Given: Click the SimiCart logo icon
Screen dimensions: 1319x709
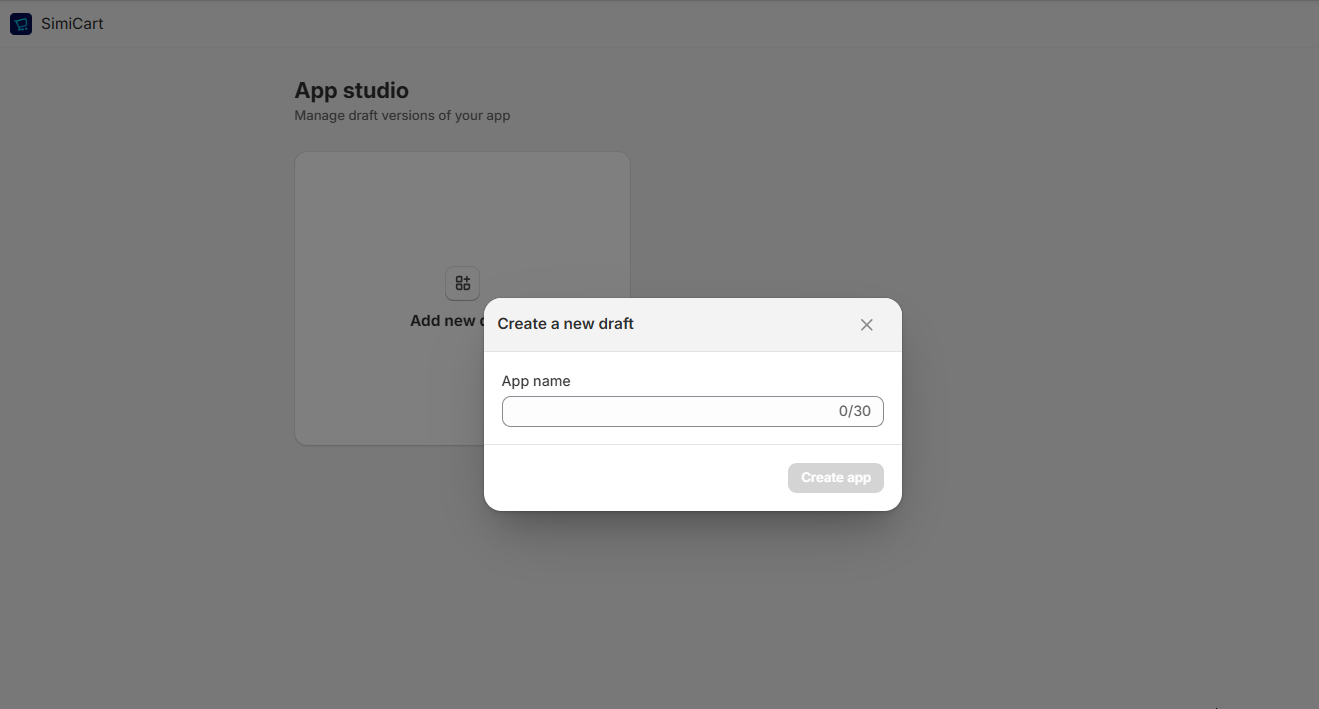Looking at the screenshot, I should coord(21,24).
